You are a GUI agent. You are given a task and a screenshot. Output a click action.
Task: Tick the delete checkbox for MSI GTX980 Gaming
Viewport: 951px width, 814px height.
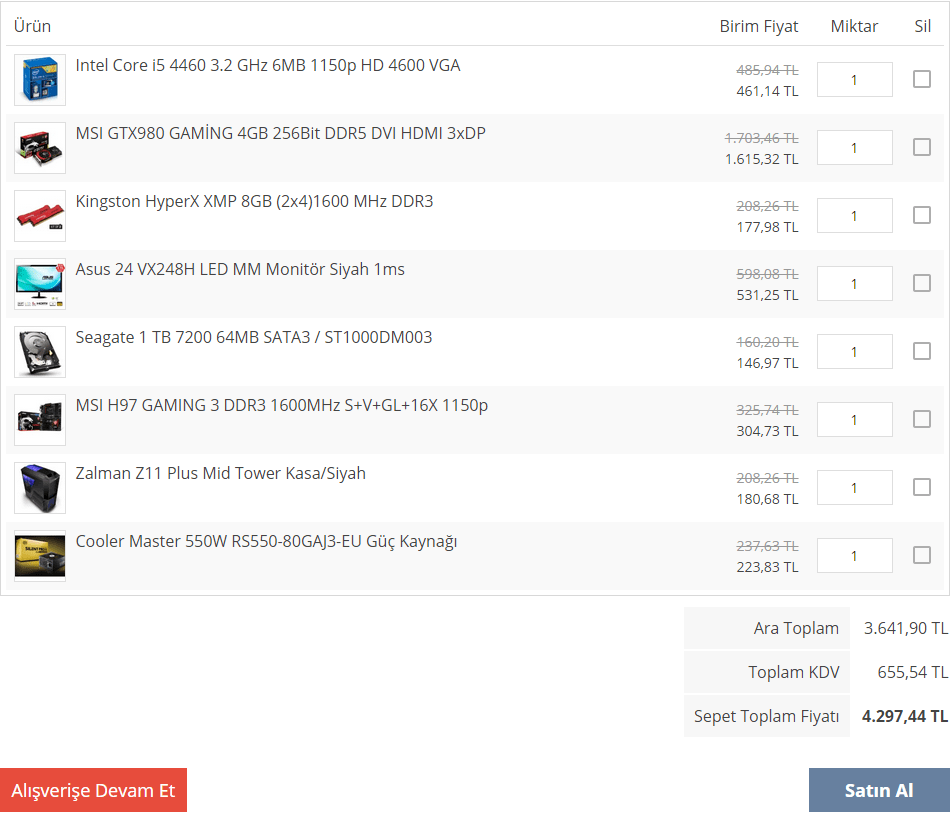pos(922,147)
